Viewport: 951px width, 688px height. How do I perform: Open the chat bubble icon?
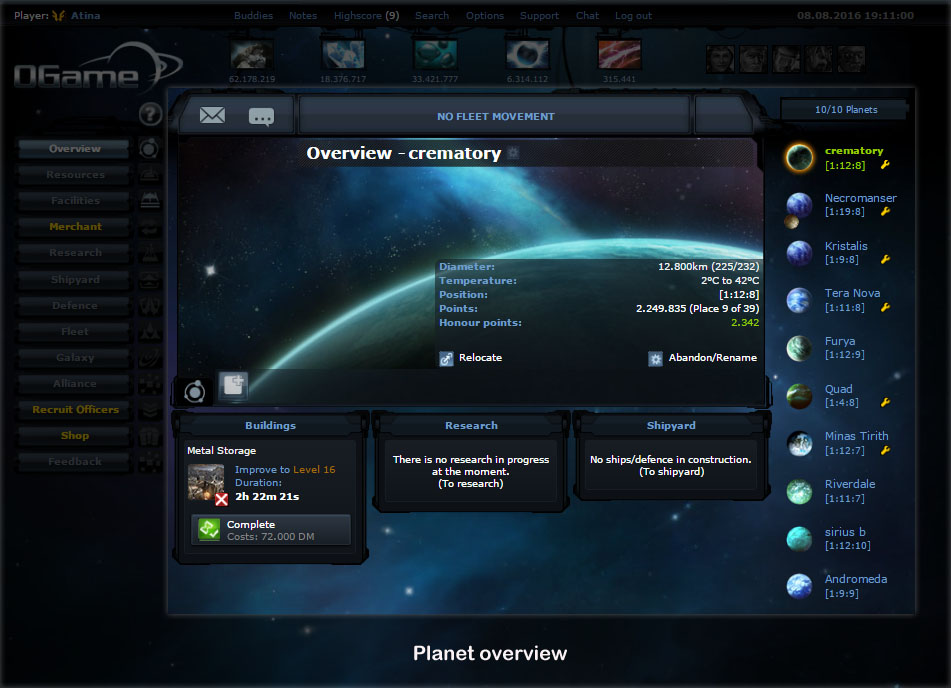coord(261,116)
